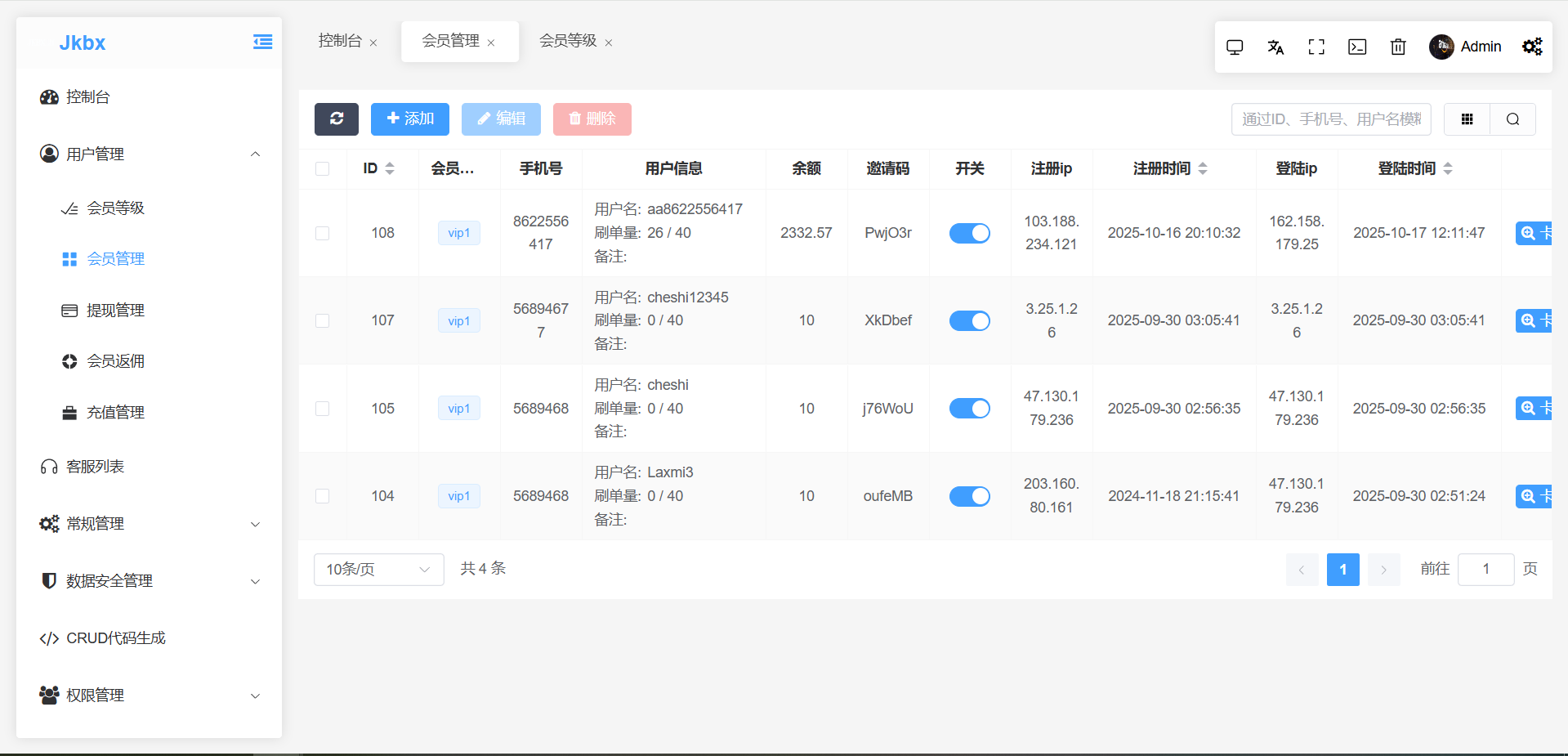Sort by ID column header
Image resolution: width=1568 pixels, height=756 pixels.
pyautogui.click(x=378, y=168)
